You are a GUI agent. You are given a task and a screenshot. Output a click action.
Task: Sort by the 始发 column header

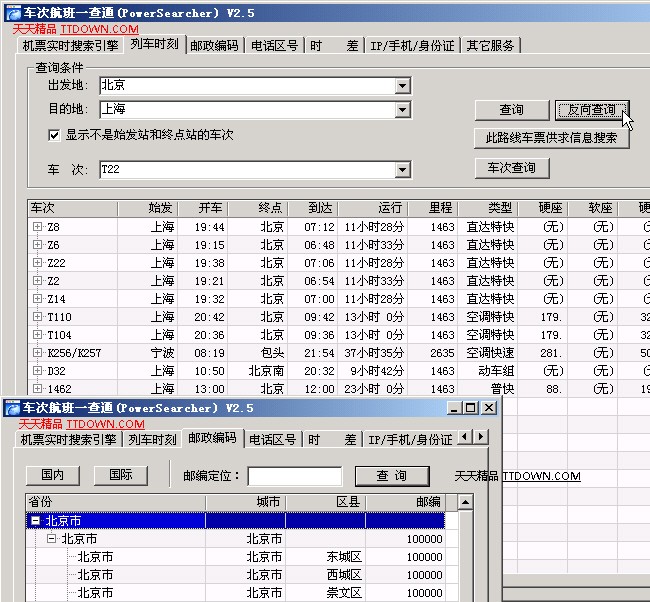coord(148,208)
